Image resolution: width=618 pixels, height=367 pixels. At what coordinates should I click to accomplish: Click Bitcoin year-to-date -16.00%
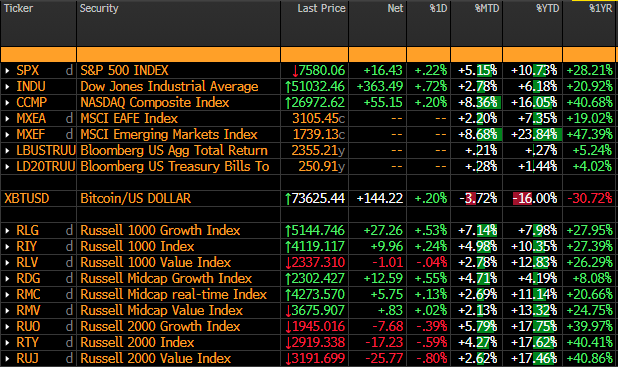(535, 199)
